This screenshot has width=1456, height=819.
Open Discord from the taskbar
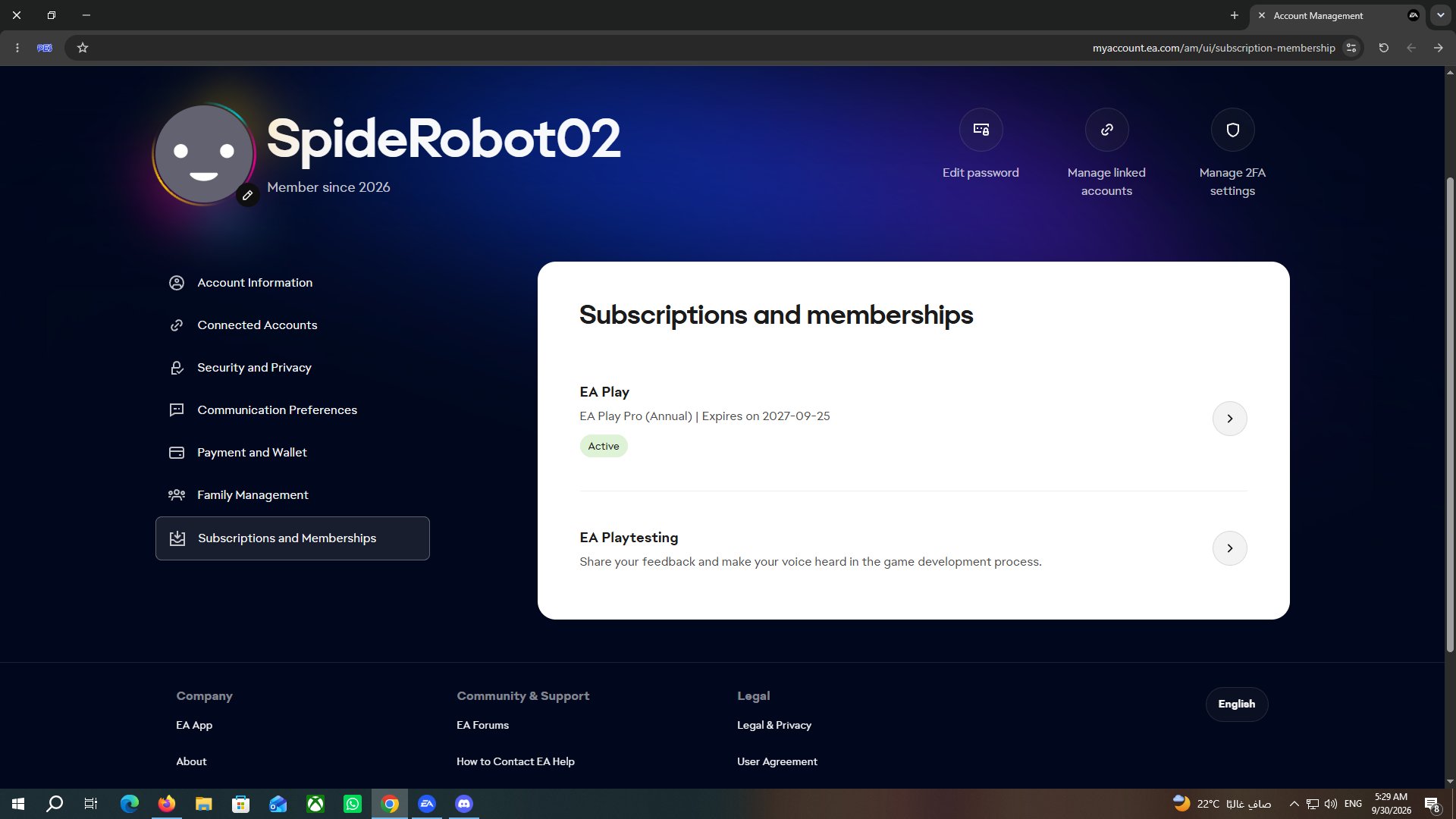464,804
